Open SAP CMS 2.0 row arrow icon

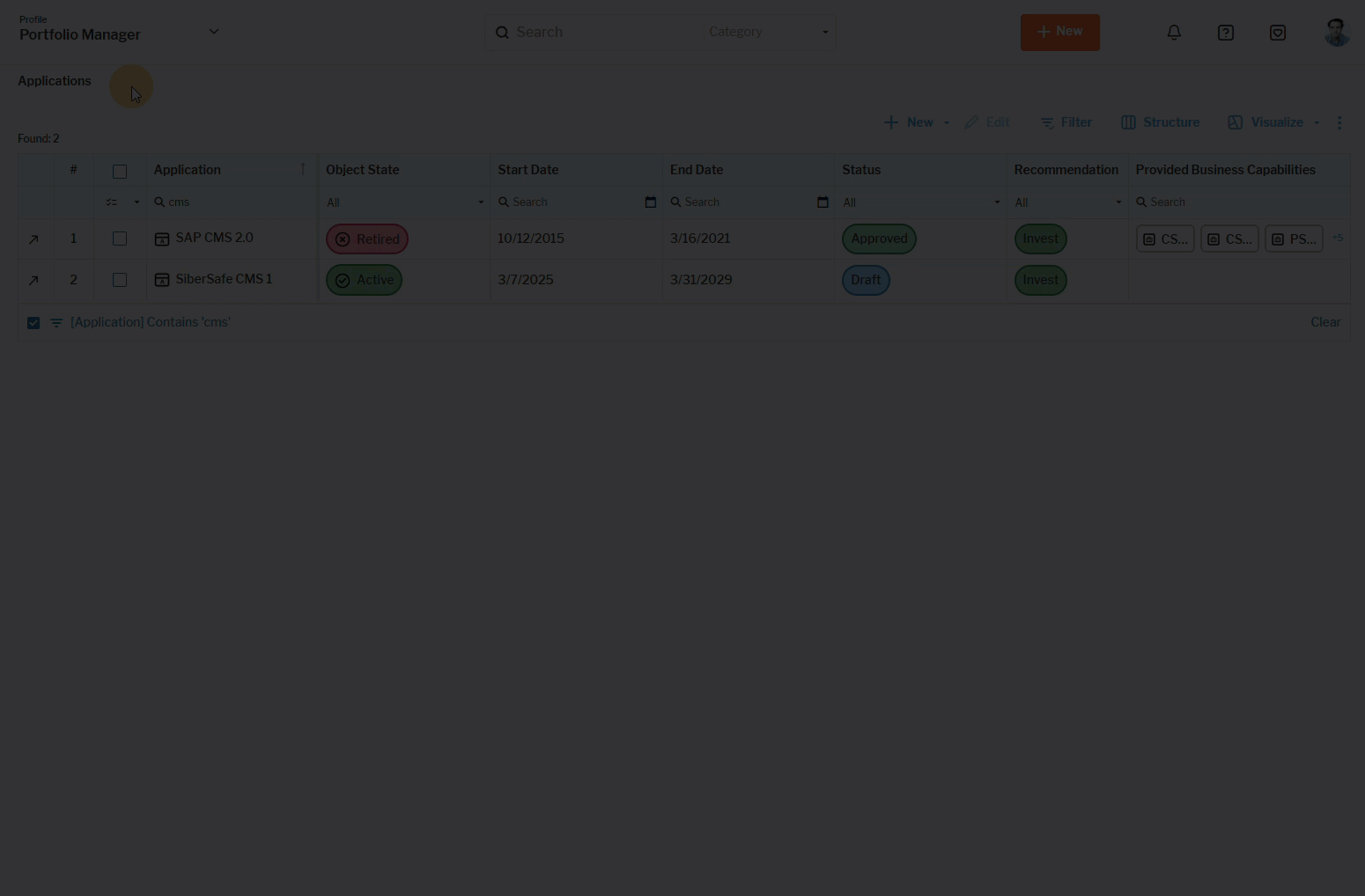tap(33, 239)
